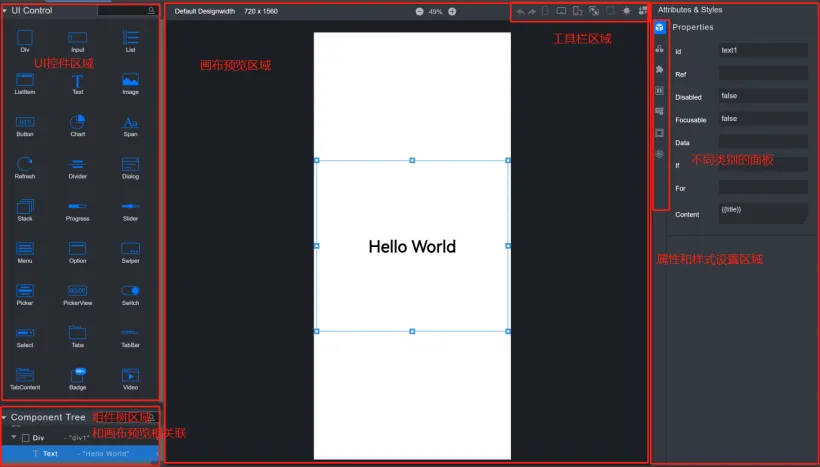The width and height of the screenshot is (820, 467).
Task: Collapse the Component Tree section
Action: [x=4, y=417]
